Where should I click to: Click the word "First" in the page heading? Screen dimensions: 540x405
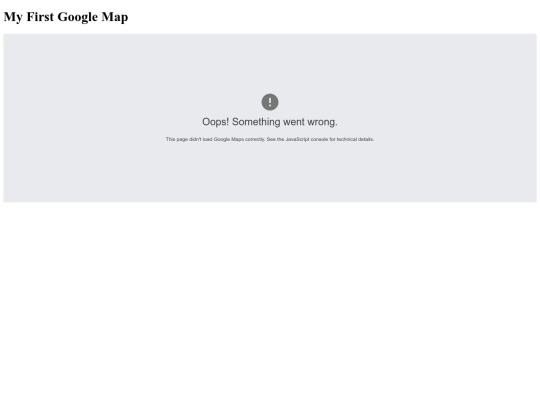(x=40, y=17)
